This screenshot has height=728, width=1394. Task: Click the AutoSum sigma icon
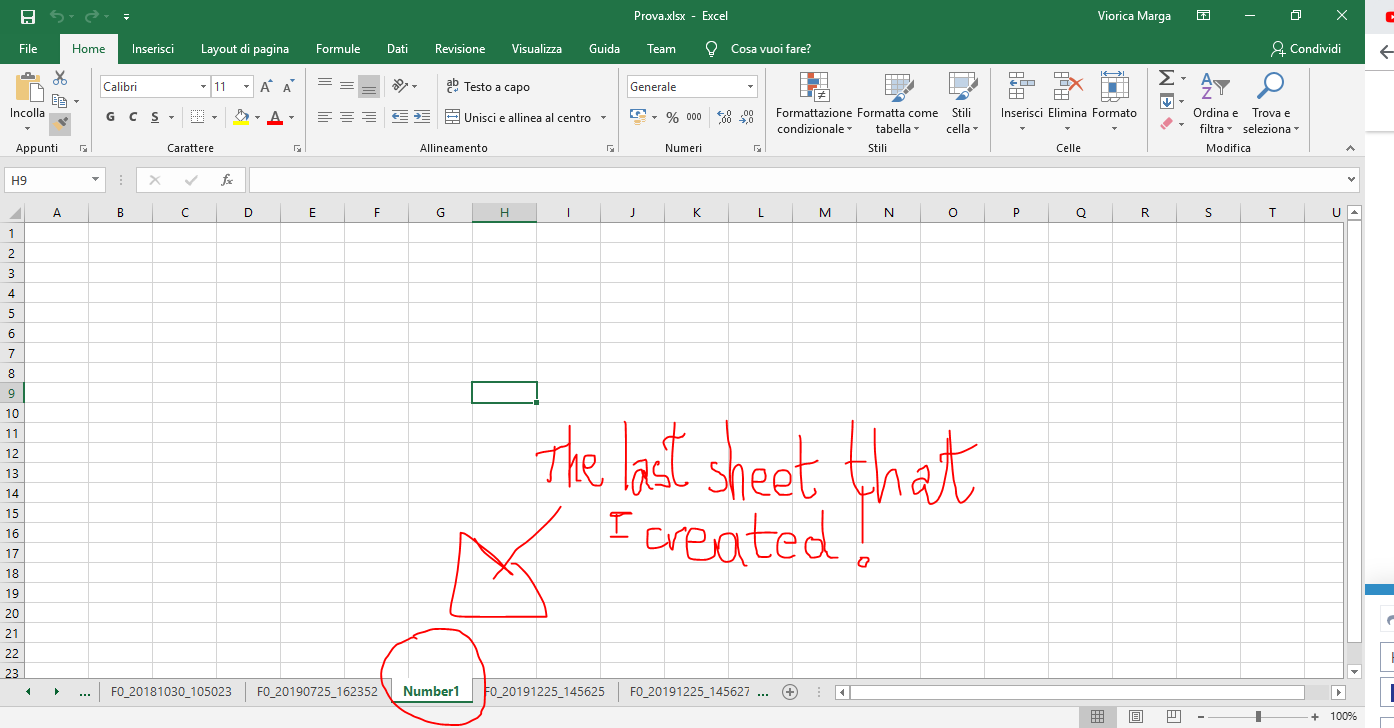[1165, 78]
